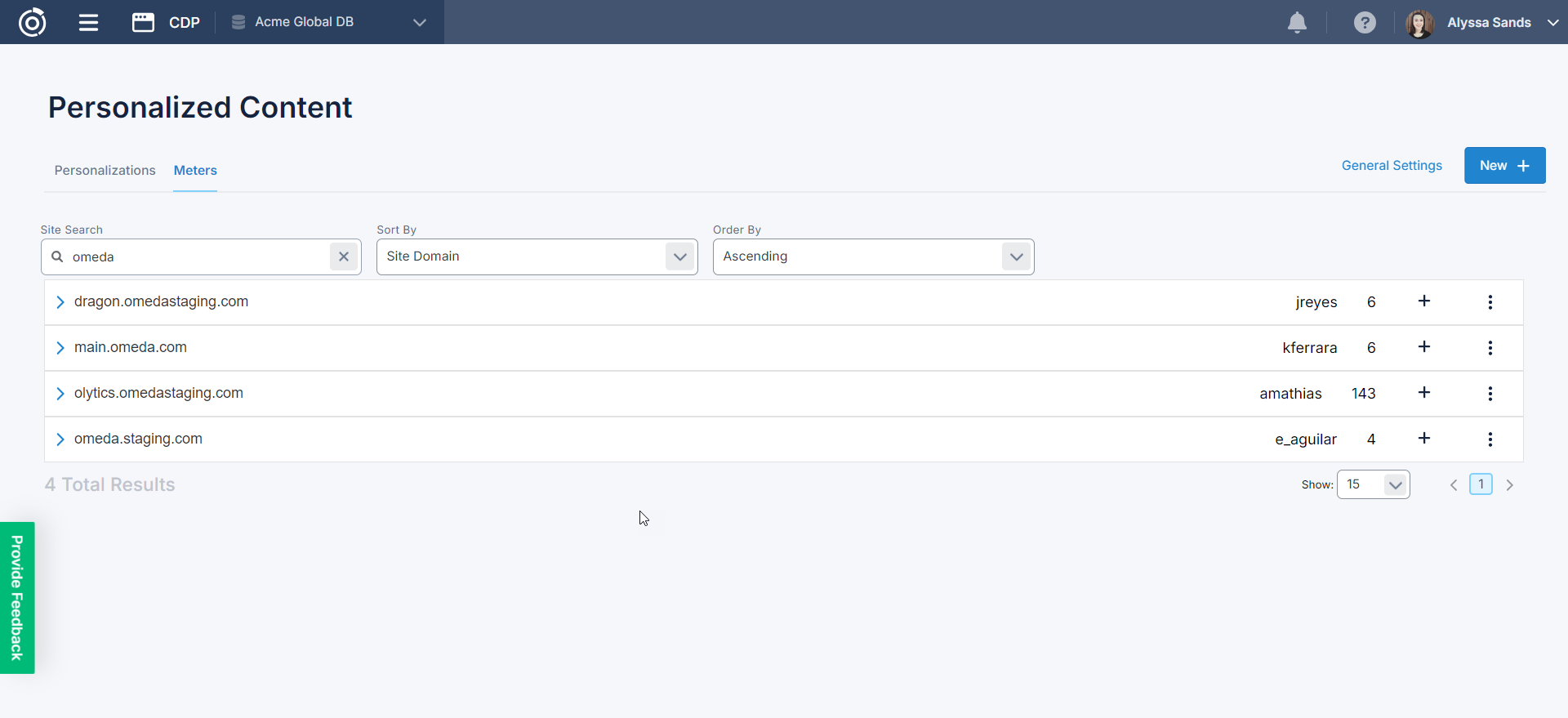Image resolution: width=1568 pixels, height=718 pixels.
Task: Open General Settings link
Action: (x=1392, y=166)
